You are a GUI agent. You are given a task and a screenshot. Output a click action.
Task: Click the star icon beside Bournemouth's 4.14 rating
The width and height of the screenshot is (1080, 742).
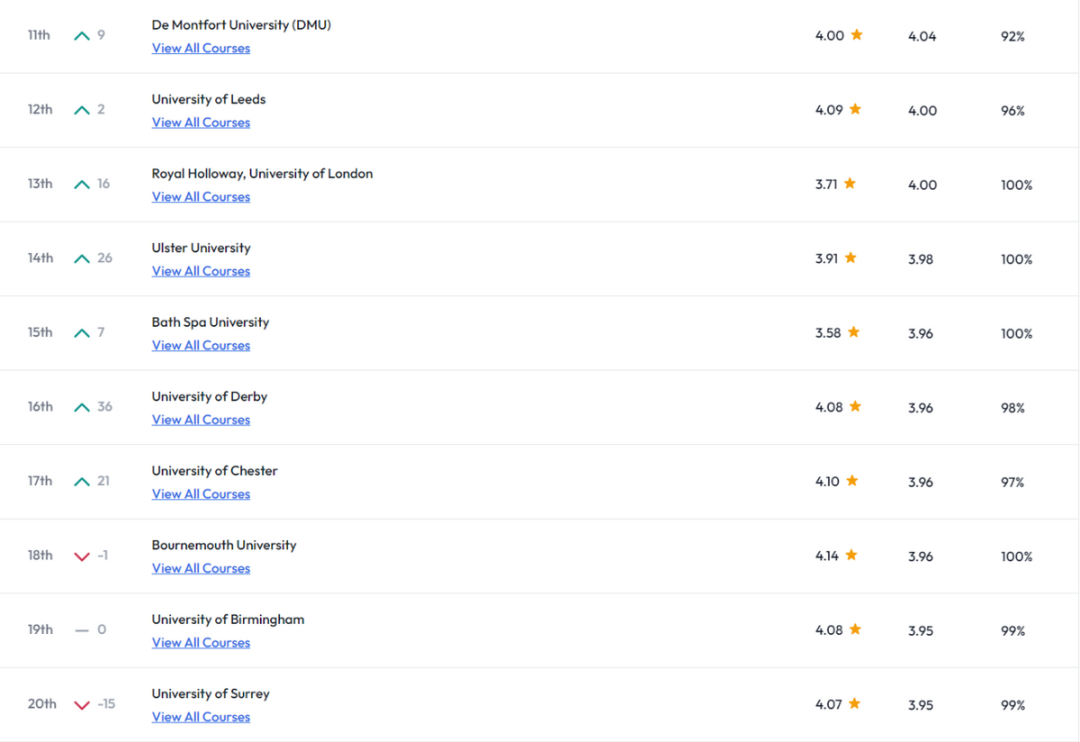(x=851, y=555)
